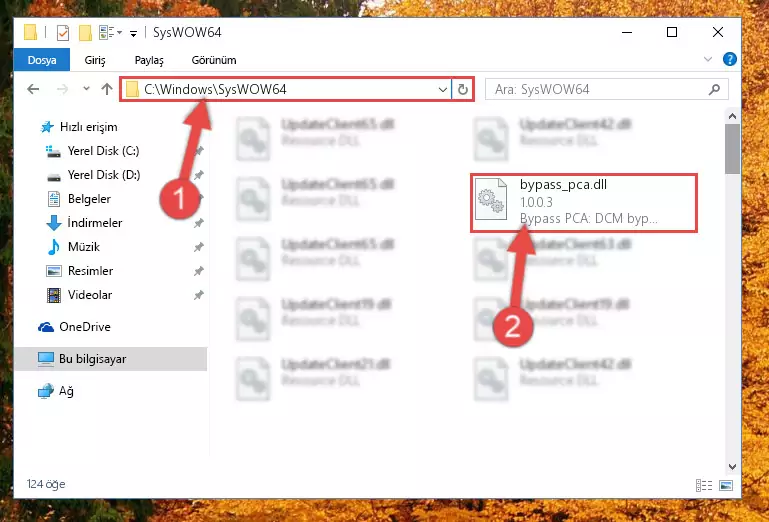Image resolution: width=769 pixels, height=522 pixels.
Task: Maximize the SysWOW64 window
Action: [672, 32]
